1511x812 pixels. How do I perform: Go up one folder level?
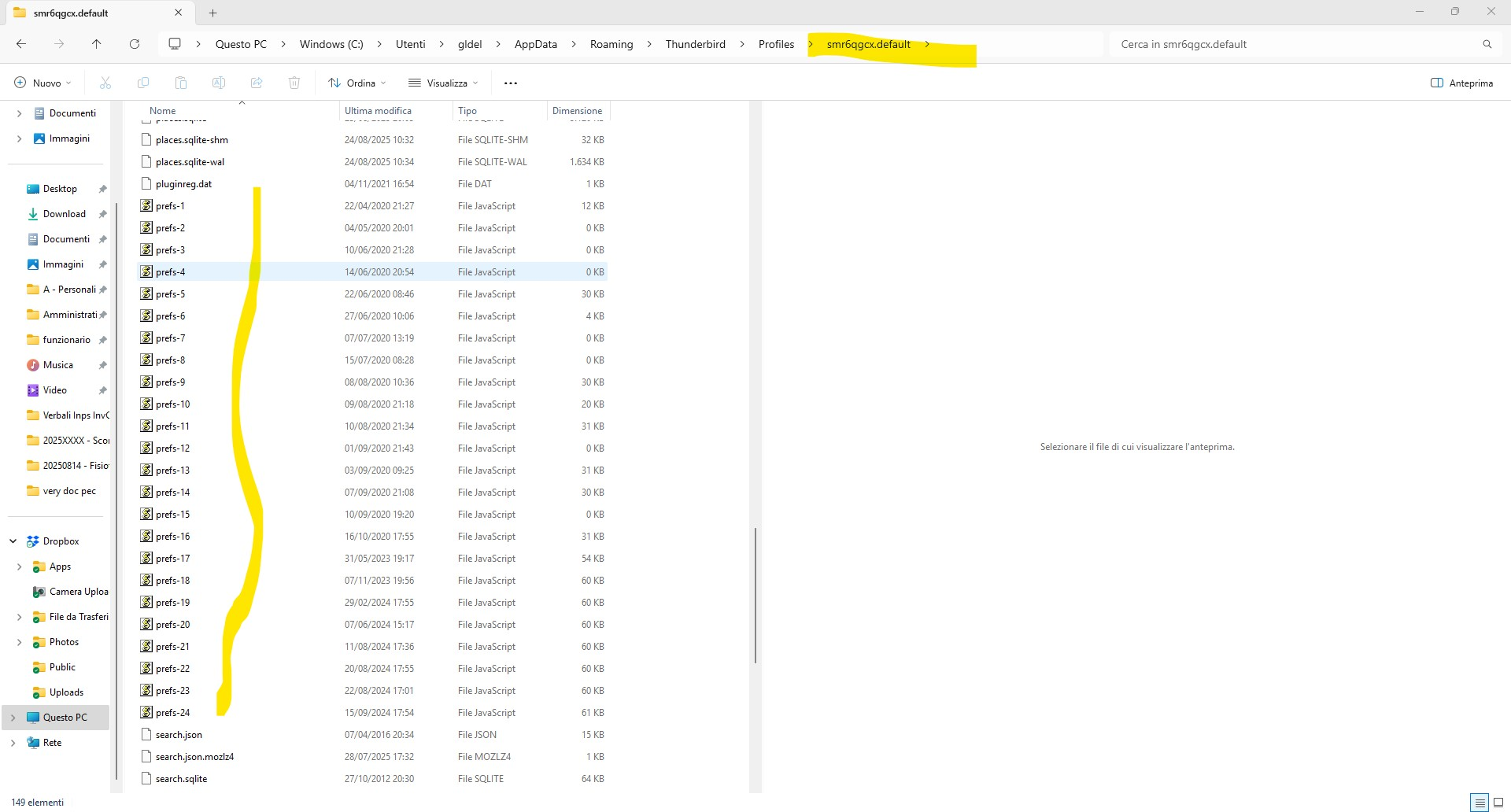(x=97, y=44)
